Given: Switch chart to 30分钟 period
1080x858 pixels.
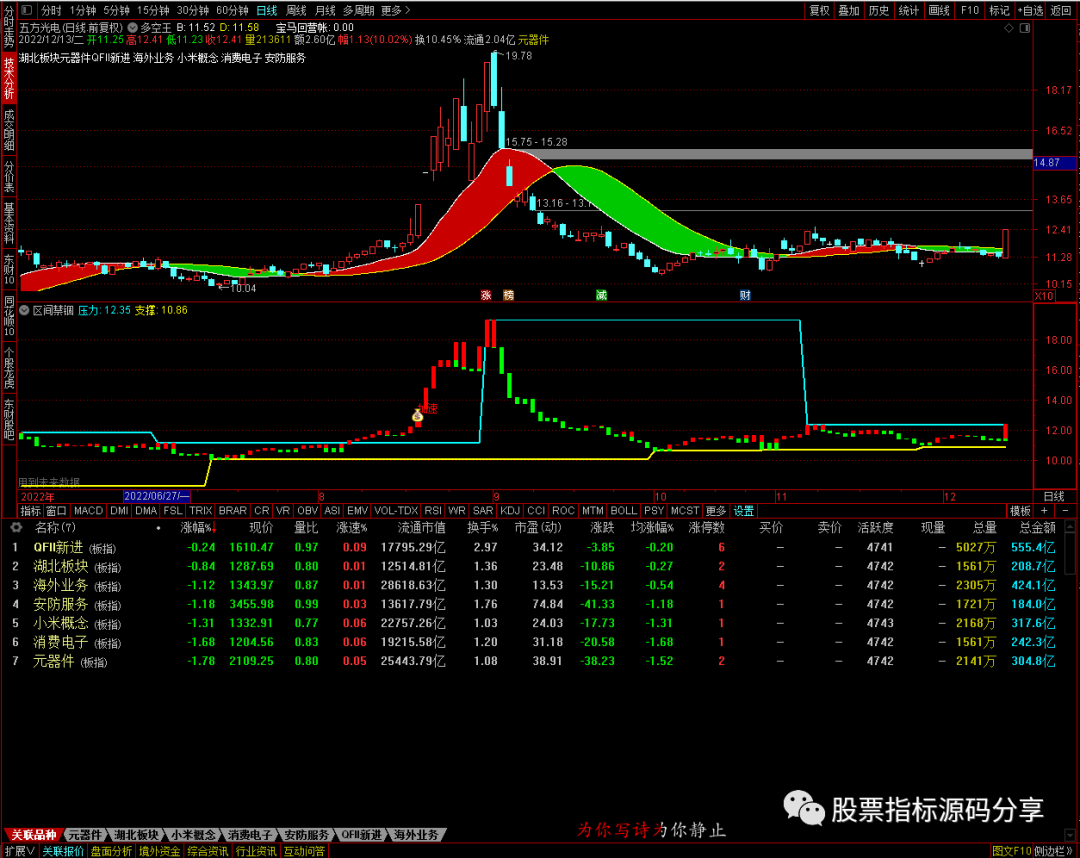Looking at the screenshot, I should point(192,10).
